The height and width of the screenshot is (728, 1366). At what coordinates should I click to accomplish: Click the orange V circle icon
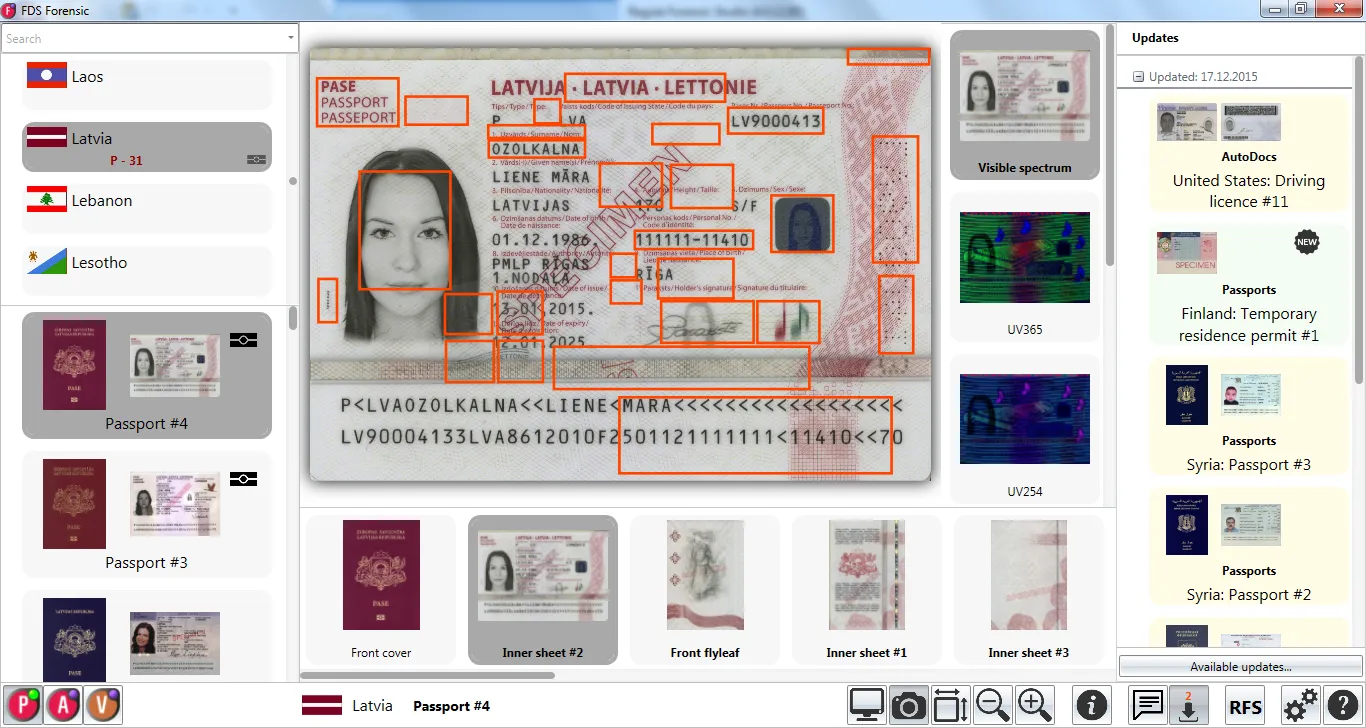[103, 706]
